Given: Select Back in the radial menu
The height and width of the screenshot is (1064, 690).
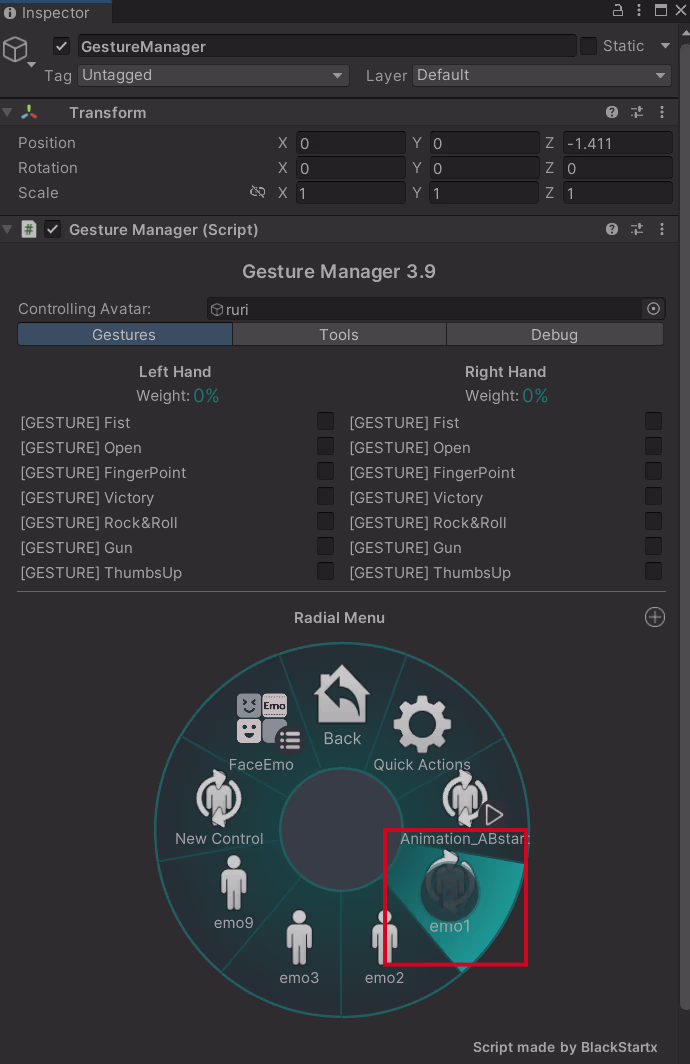Looking at the screenshot, I should pos(342,706).
